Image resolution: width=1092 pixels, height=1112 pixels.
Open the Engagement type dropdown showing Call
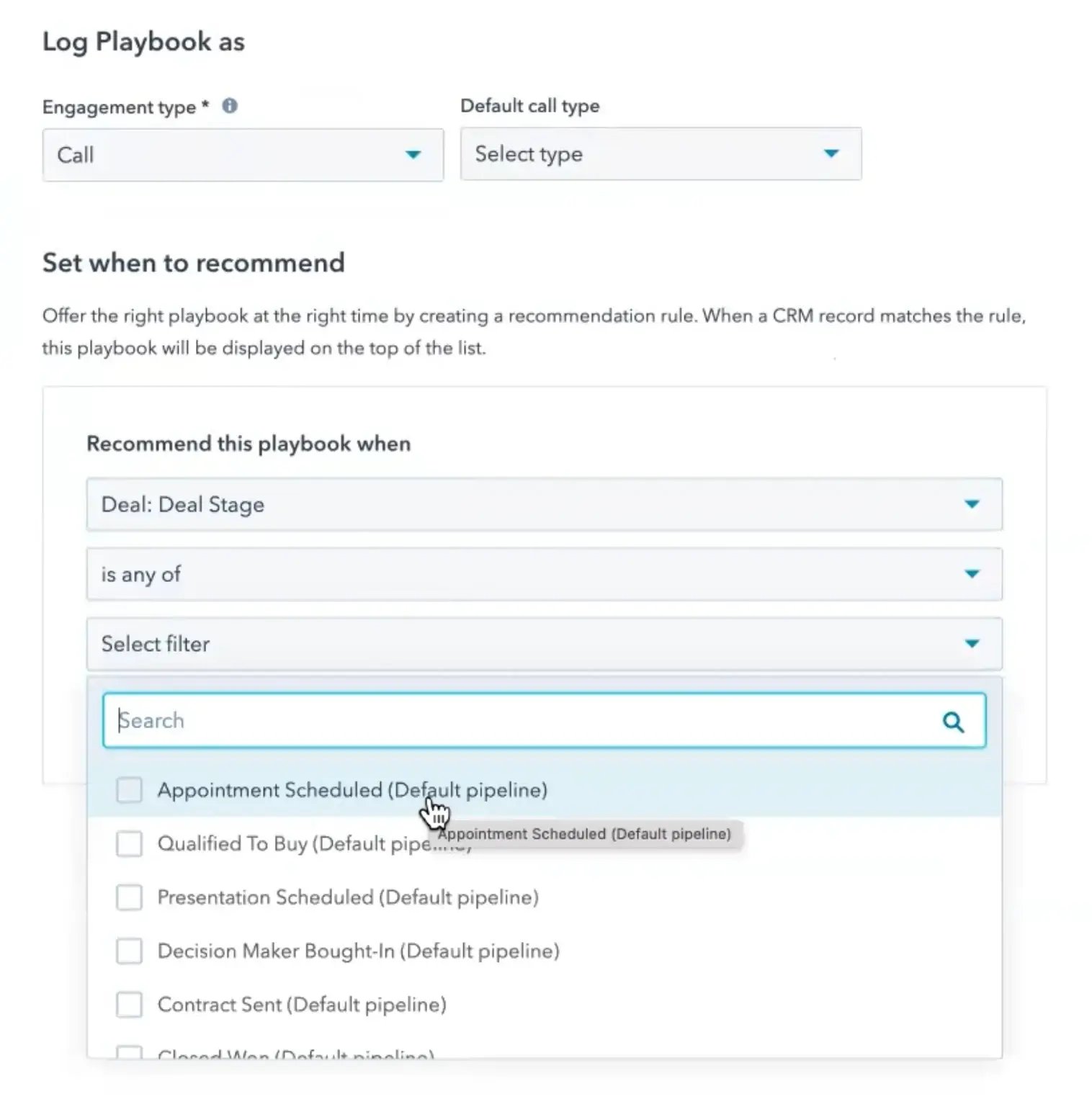(243, 155)
